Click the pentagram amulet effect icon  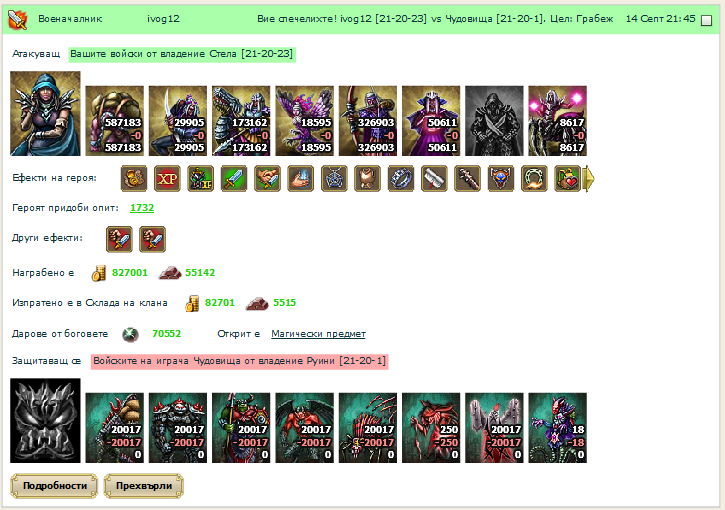pyautogui.click(x=334, y=178)
